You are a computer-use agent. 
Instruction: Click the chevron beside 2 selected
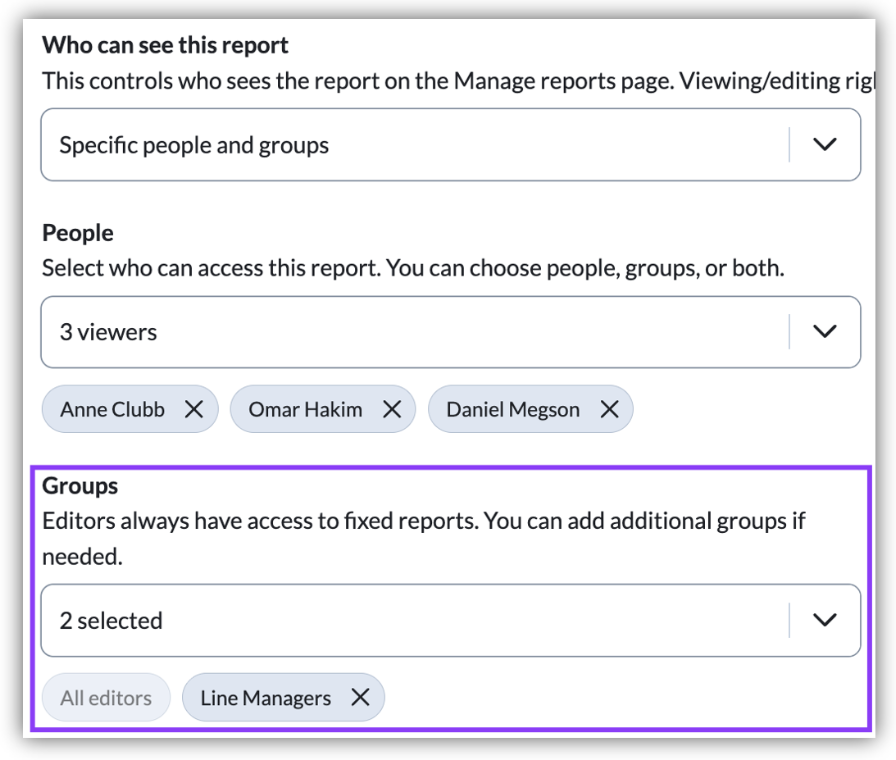(824, 620)
